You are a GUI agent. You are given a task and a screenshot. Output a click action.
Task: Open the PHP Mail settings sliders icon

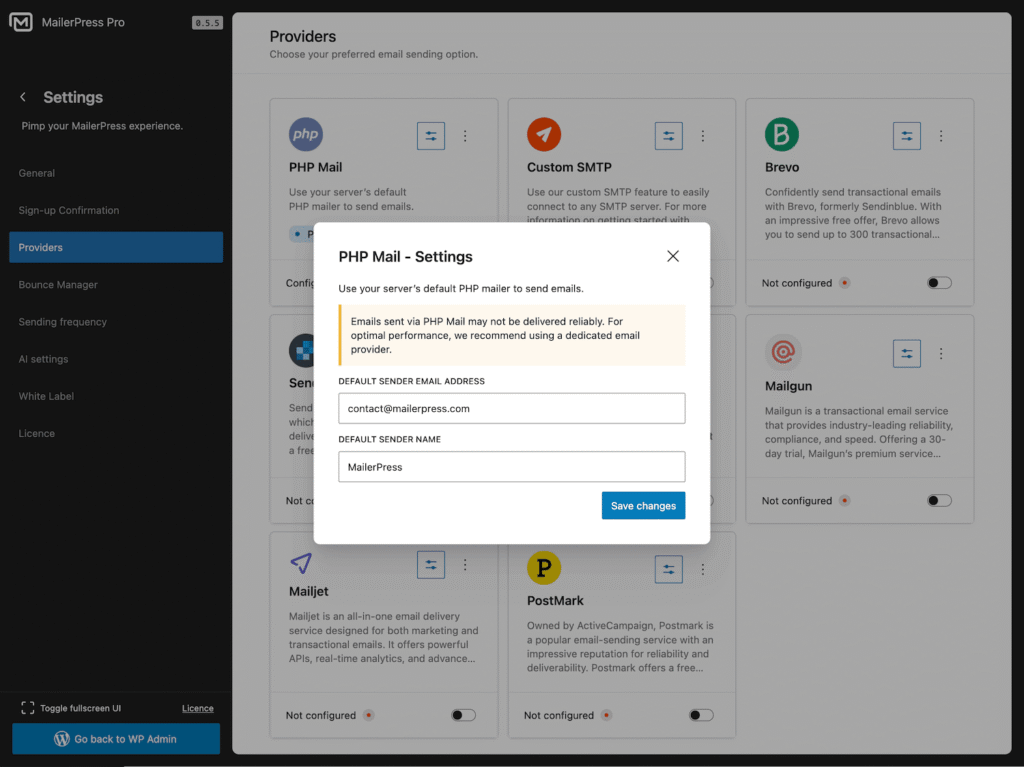[x=431, y=135]
